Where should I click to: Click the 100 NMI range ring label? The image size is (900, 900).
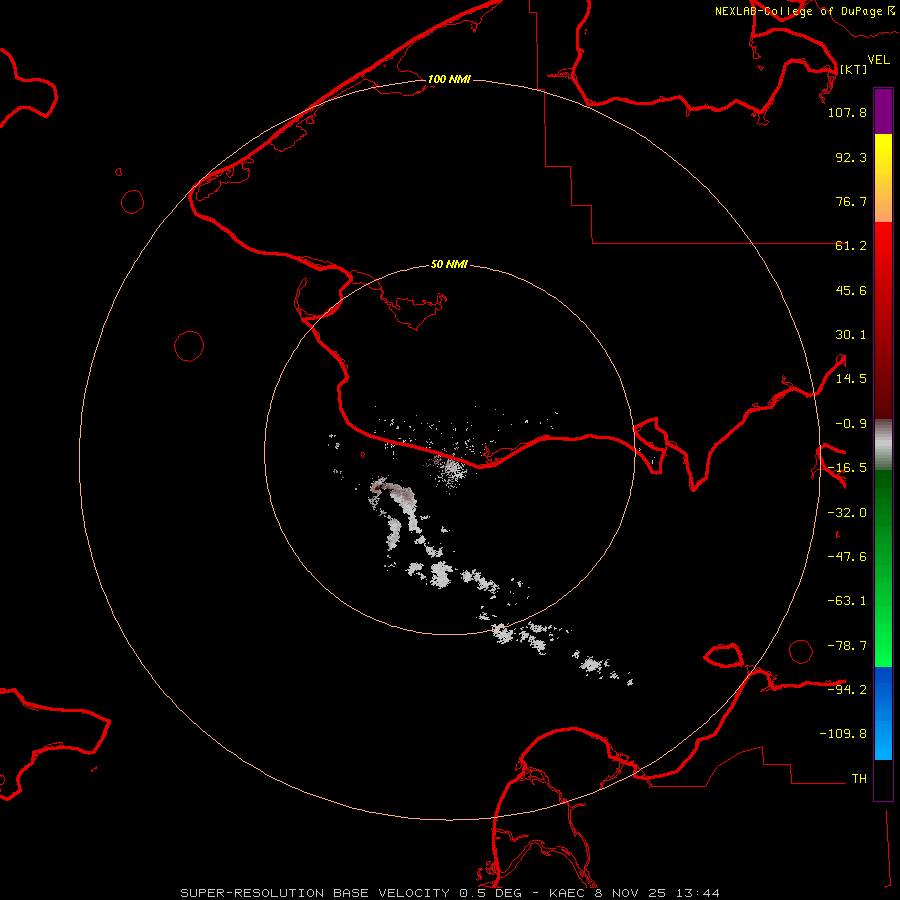[449, 79]
